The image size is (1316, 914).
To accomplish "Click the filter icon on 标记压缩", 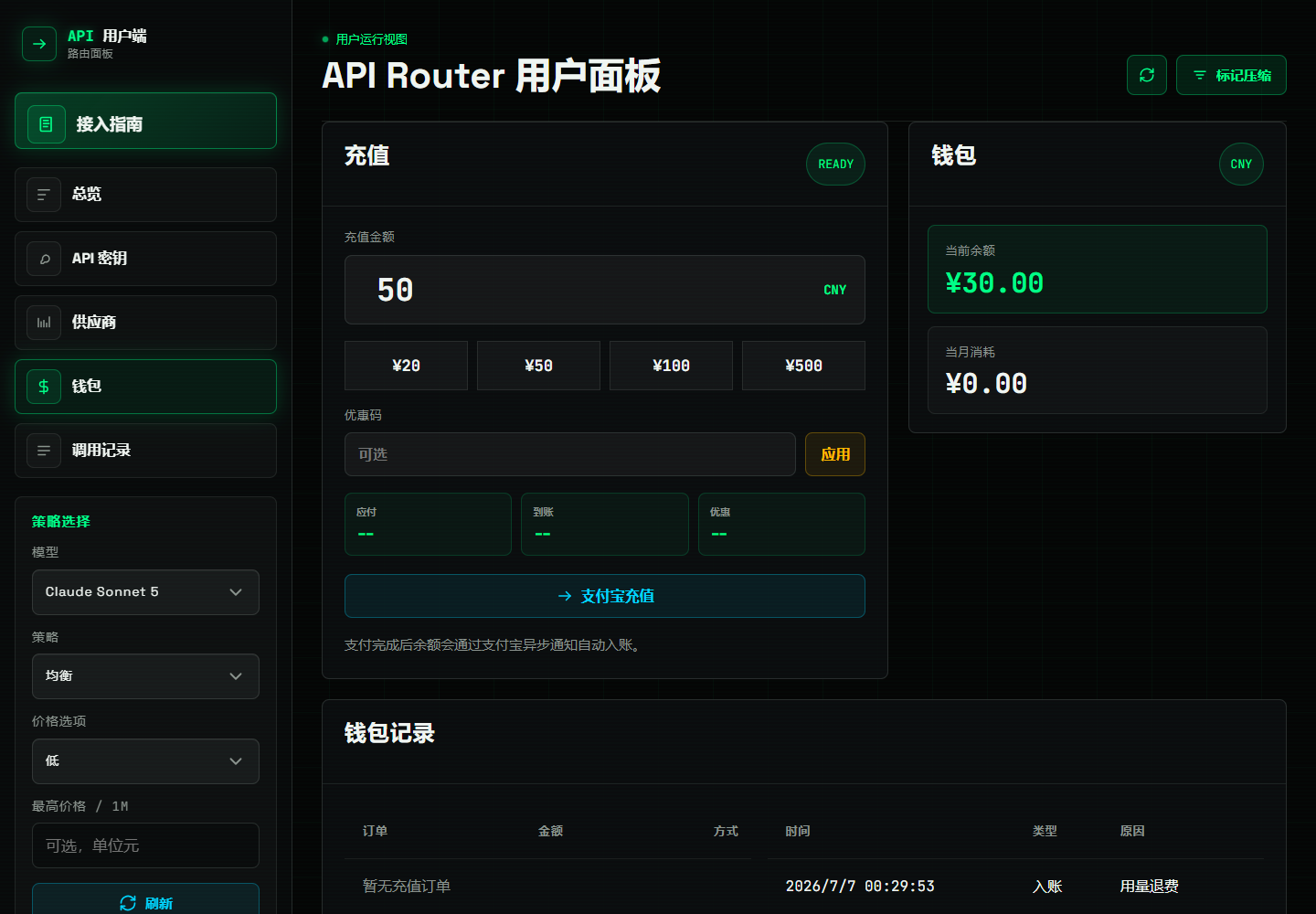I will tap(1200, 75).
